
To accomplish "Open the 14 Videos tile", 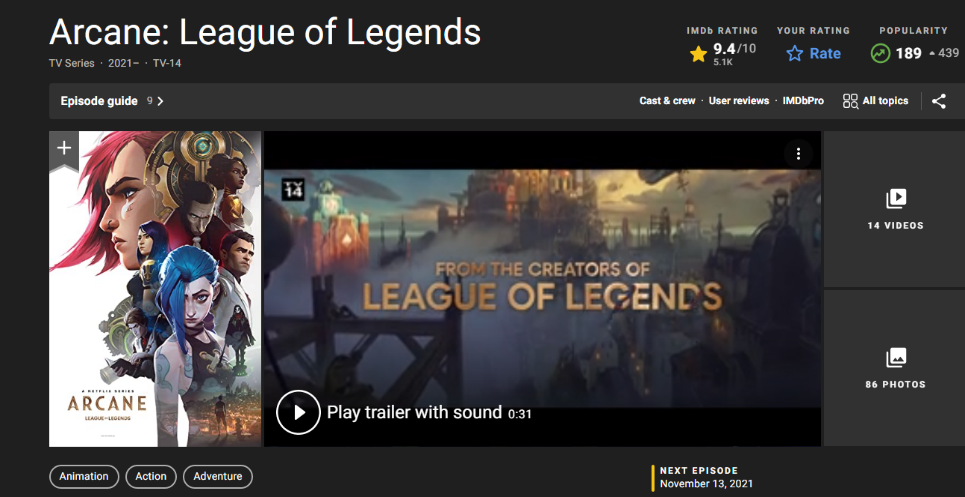I will [895, 209].
